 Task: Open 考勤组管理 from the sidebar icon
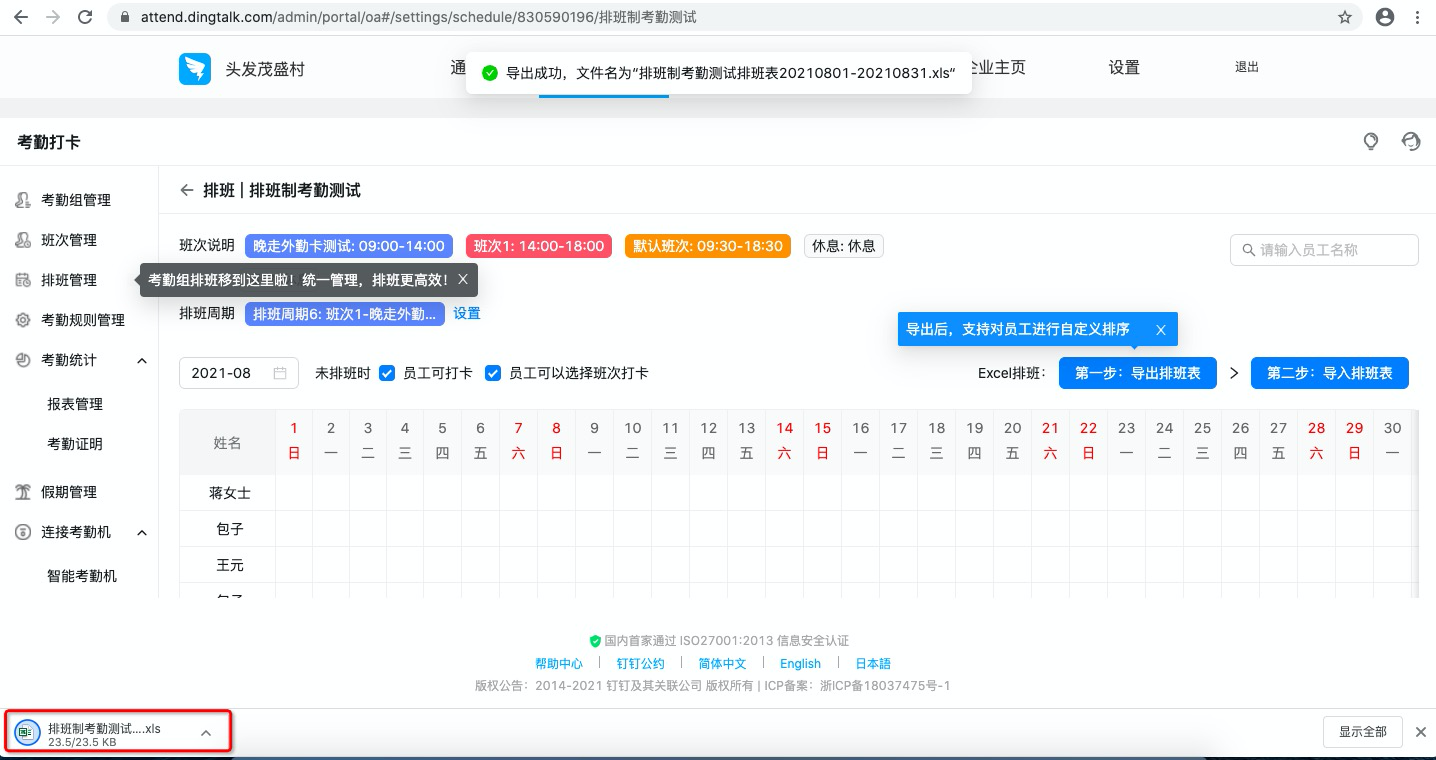pyautogui.click(x=22, y=200)
